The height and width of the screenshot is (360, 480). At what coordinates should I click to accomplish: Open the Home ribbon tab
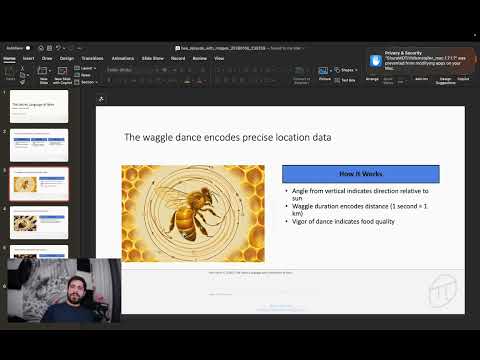coord(9,58)
